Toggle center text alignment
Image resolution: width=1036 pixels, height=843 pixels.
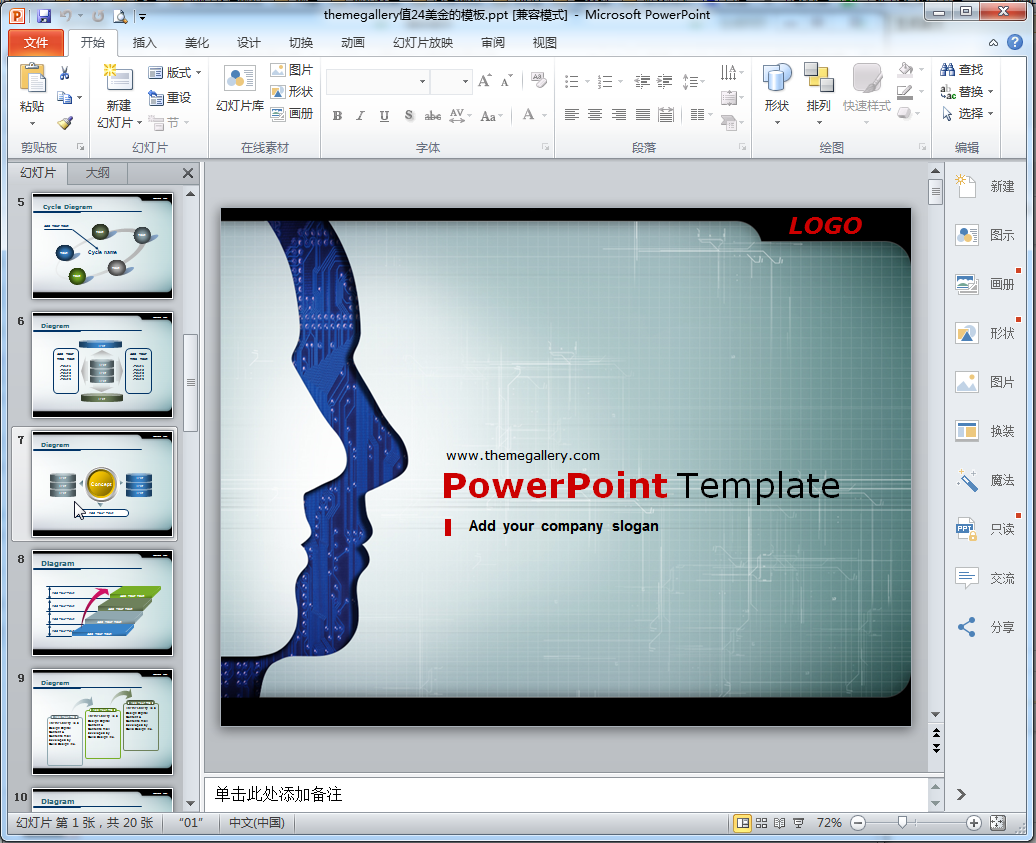coord(595,115)
